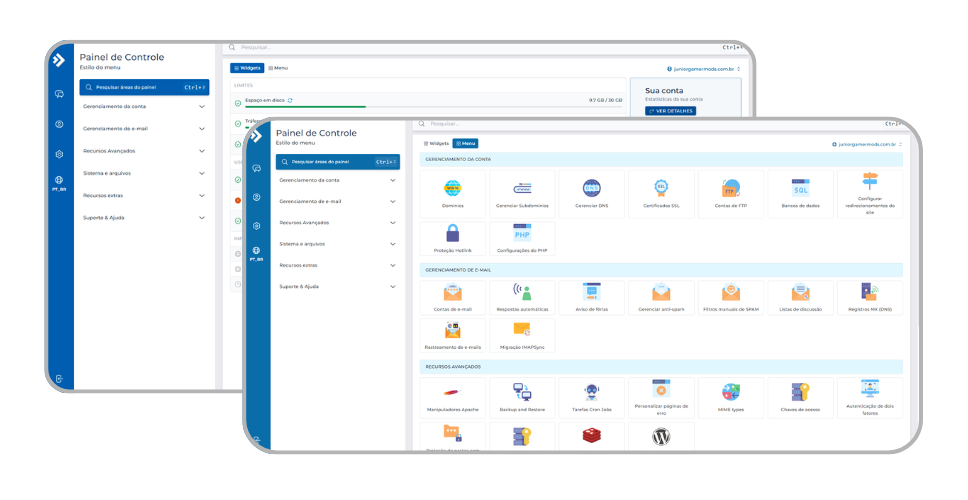Open Tarefas Cron Jobs icon
The height and width of the screenshot is (500, 968).
(591, 393)
